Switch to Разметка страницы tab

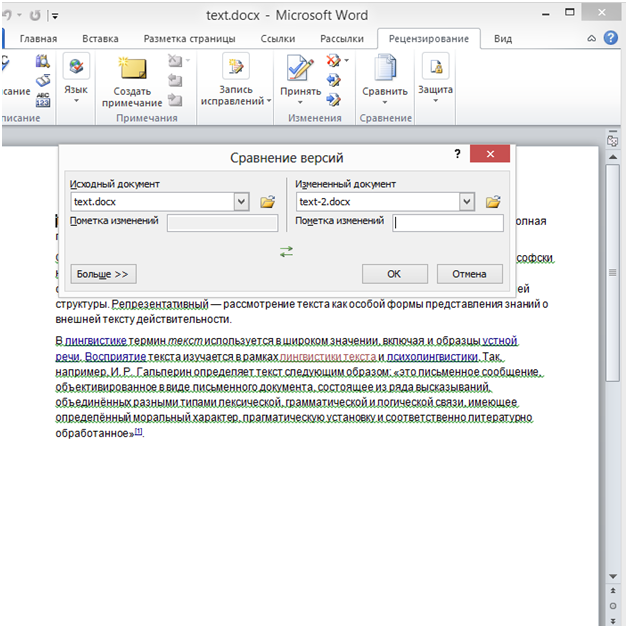point(189,39)
